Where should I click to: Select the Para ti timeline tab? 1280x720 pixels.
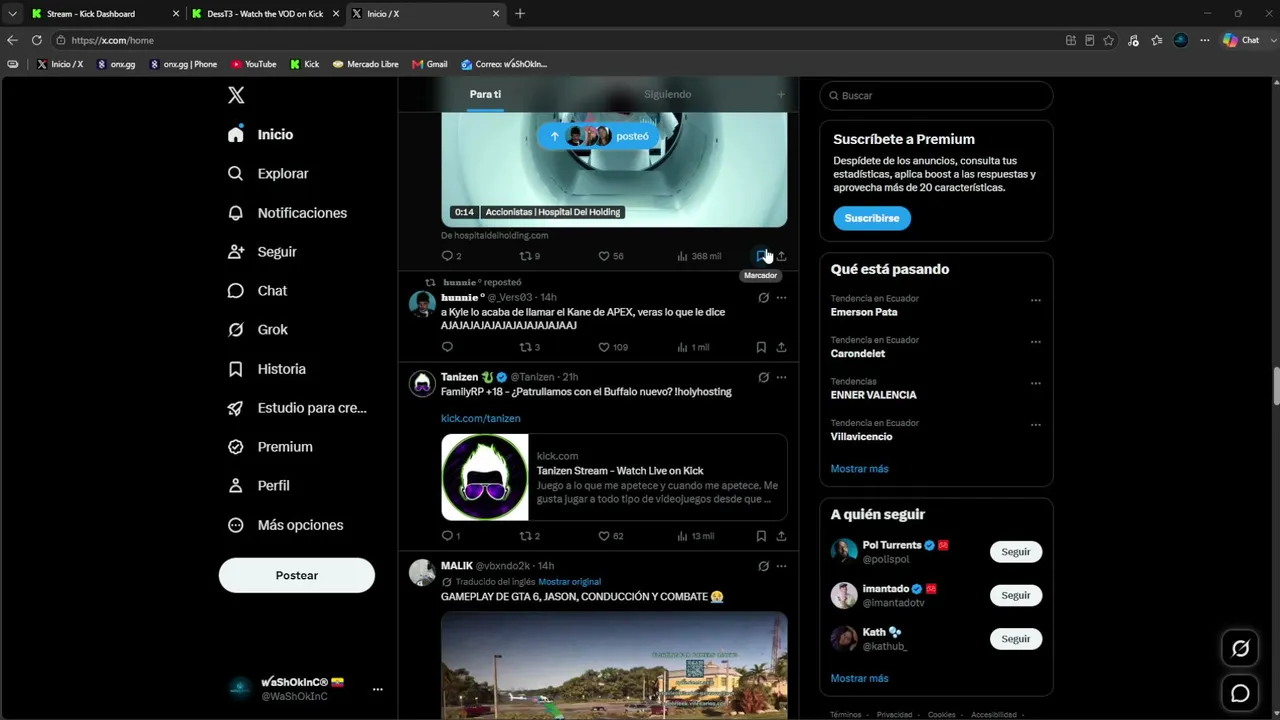[485, 94]
